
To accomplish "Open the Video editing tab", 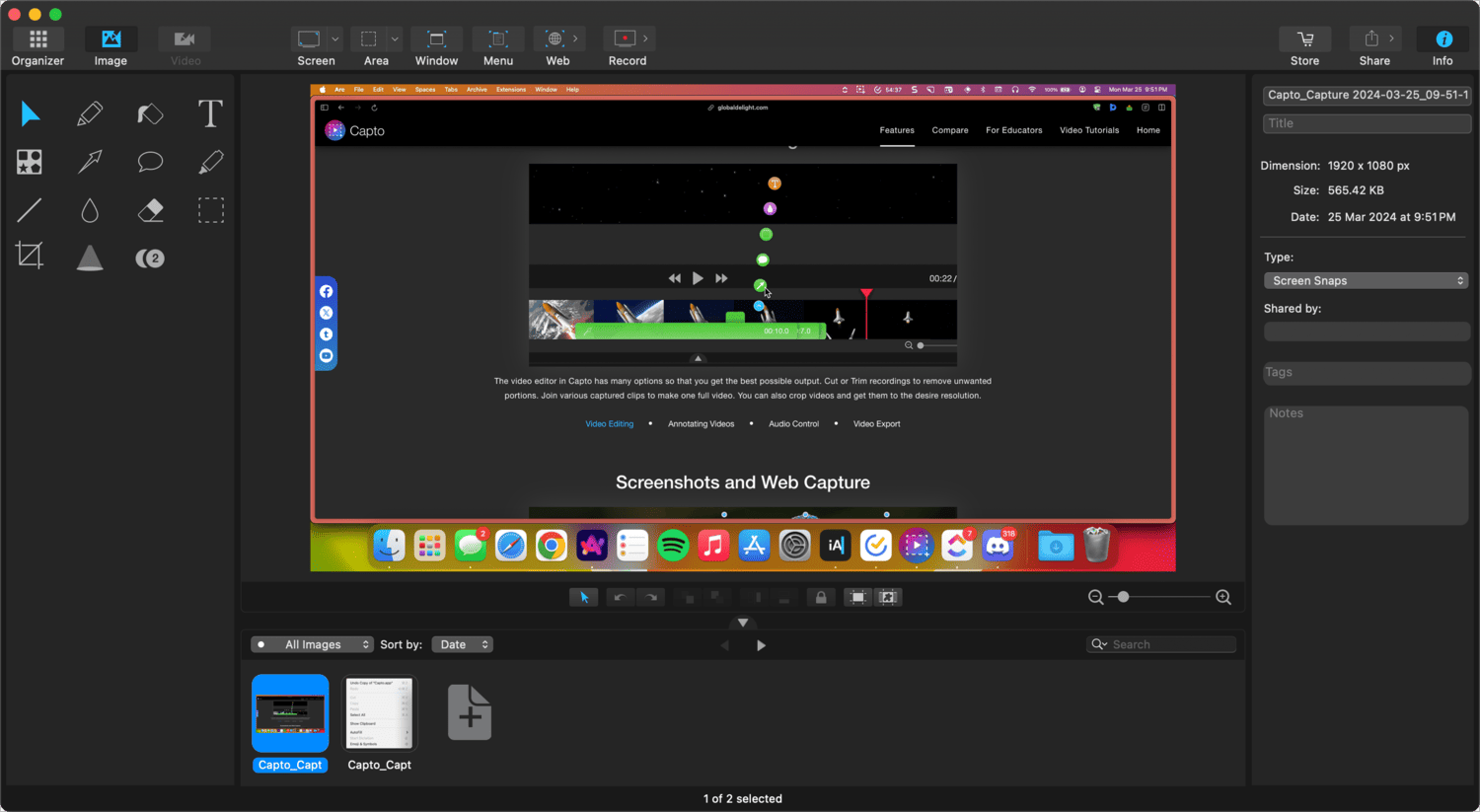I will [x=609, y=423].
